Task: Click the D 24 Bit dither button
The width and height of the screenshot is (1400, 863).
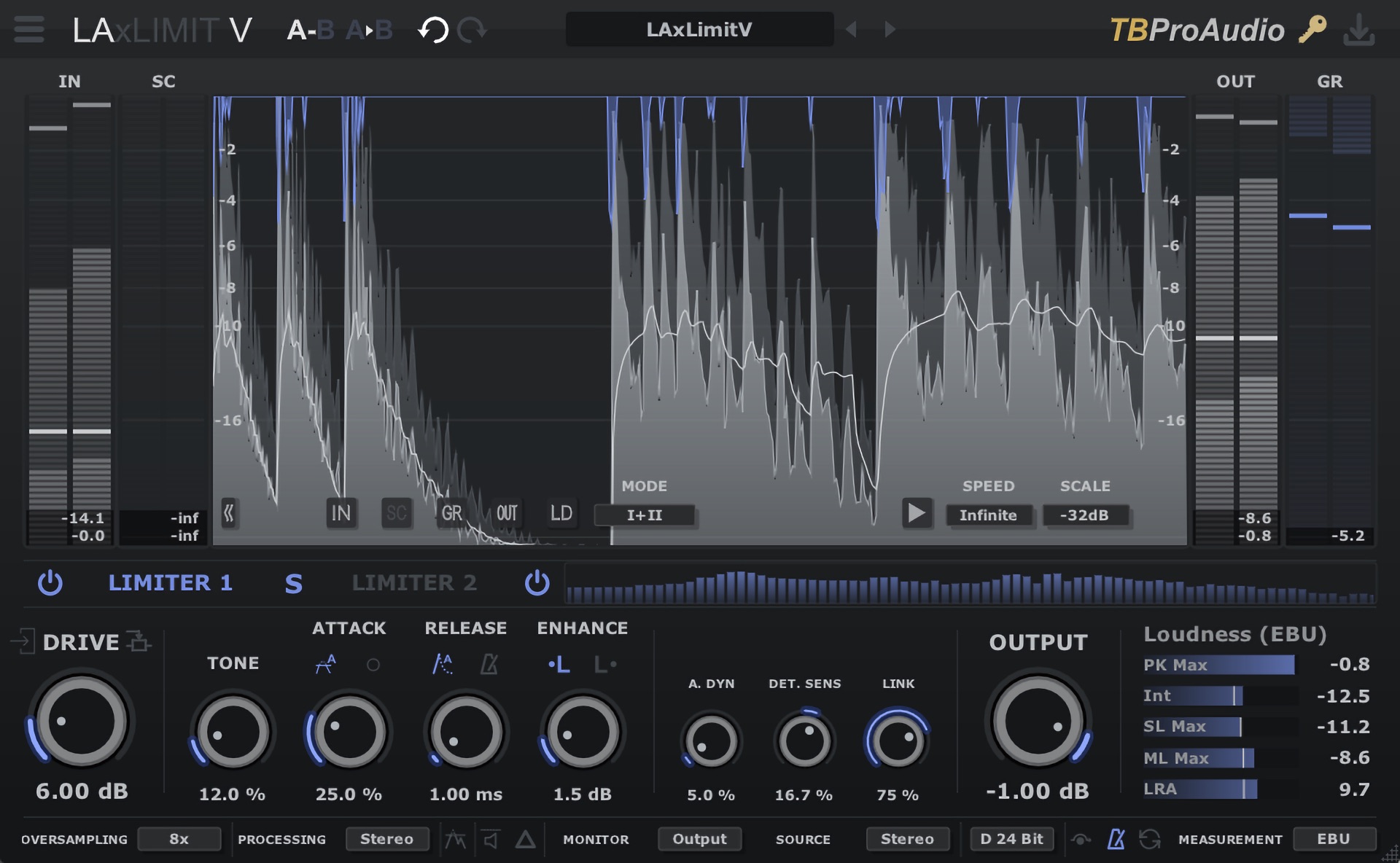Action: 1012,839
